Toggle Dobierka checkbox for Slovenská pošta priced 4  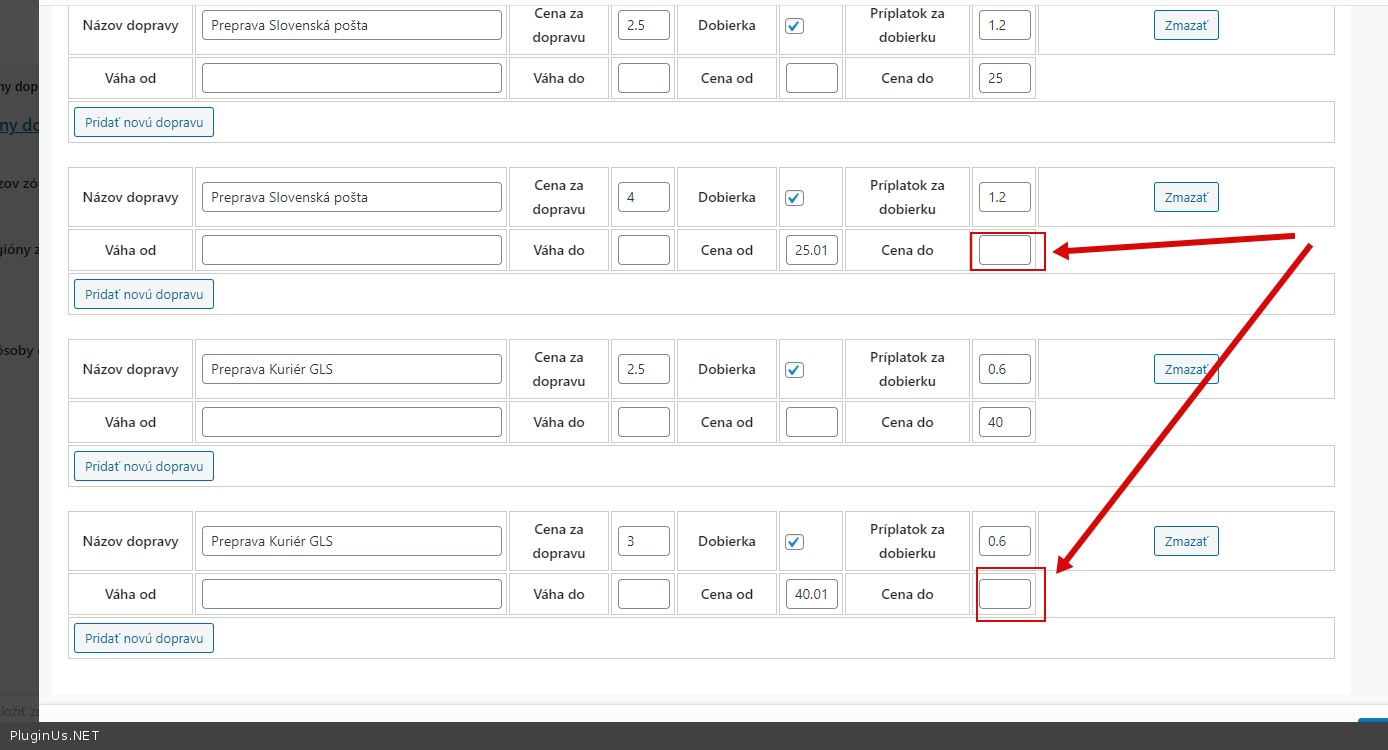794,198
